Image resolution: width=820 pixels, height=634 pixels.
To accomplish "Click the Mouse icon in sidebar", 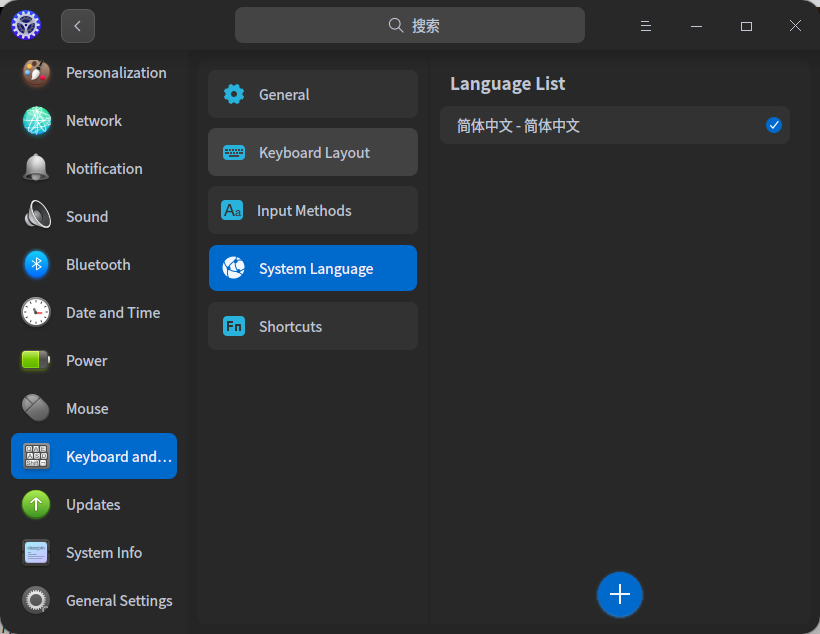I will point(36,409).
